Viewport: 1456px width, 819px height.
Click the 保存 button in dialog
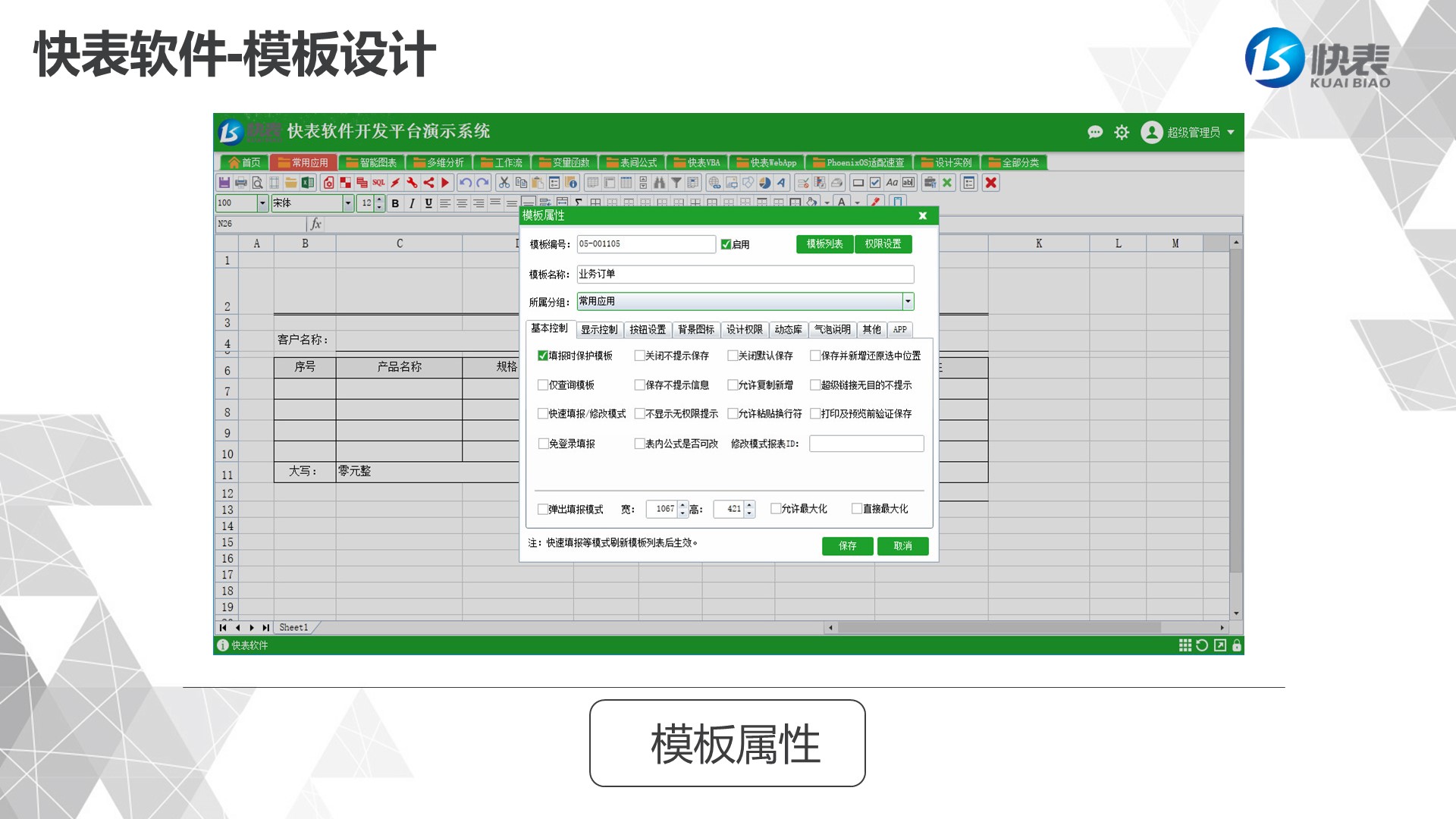tap(848, 546)
